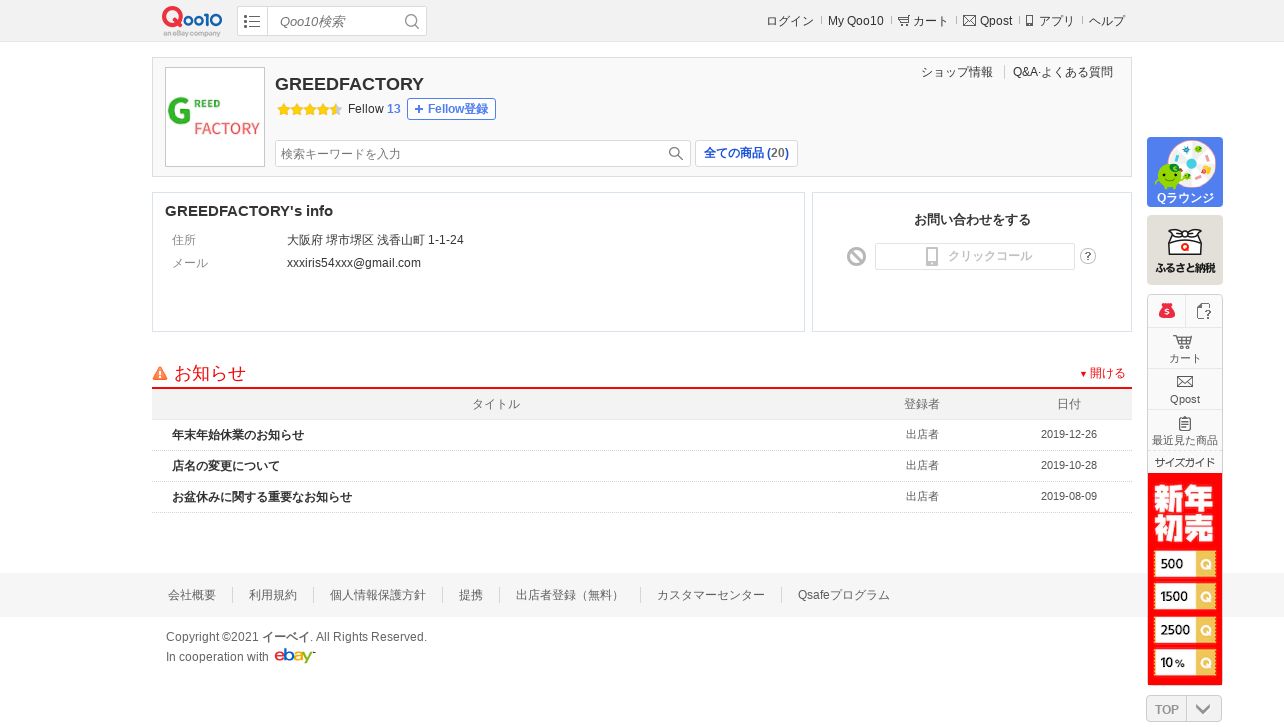Viewport: 1284px width, 727px height.
Task: Open 最近見た商品 in the sidebar
Action: coord(1185,430)
